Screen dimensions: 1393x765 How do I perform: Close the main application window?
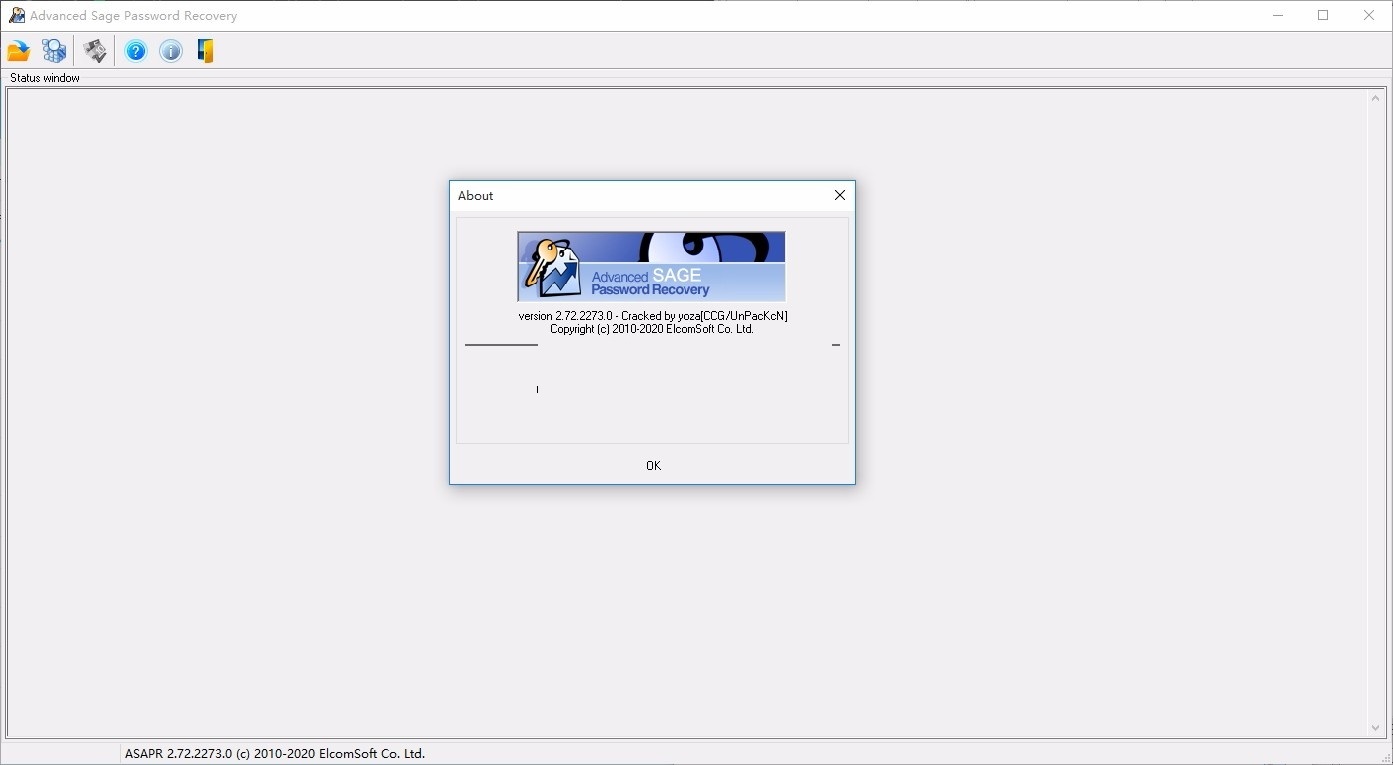tap(1369, 15)
